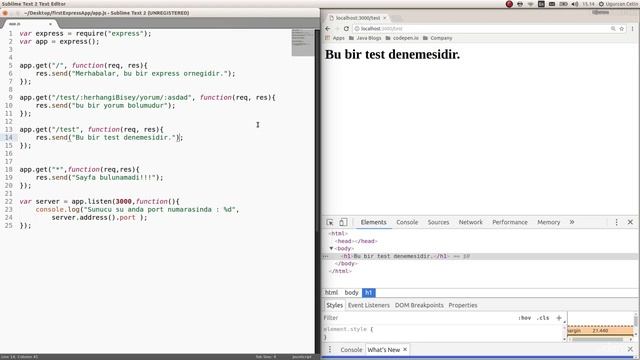The height and width of the screenshot is (360, 640).
Task: Switch to the DevTools Elements tab
Action: click(373, 222)
